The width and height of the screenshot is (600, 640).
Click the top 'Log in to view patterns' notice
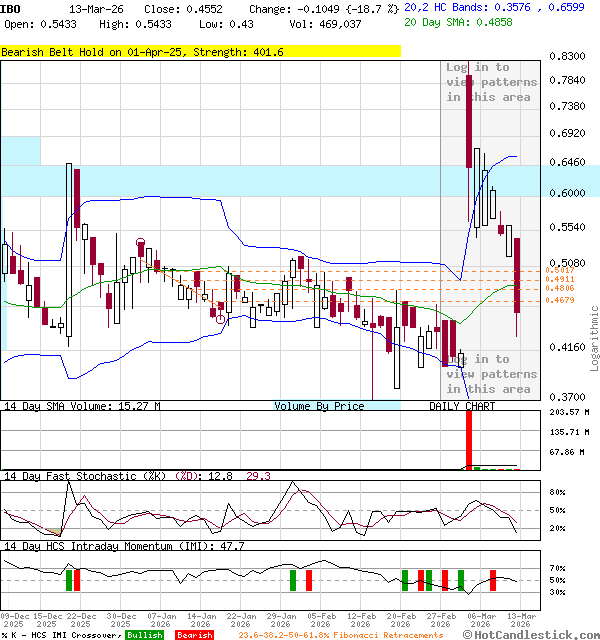(491, 82)
